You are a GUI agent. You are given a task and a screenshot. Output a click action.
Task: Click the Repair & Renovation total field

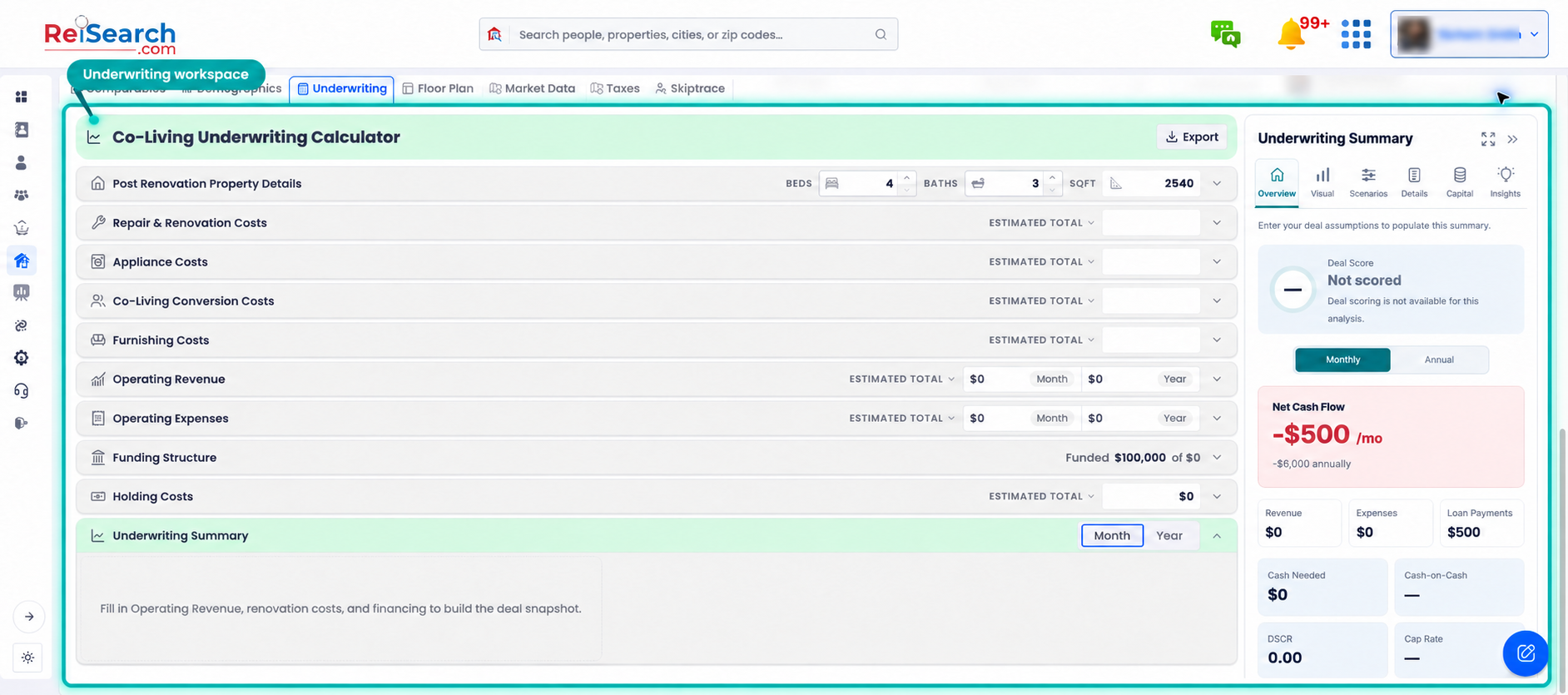click(x=1151, y=222)
